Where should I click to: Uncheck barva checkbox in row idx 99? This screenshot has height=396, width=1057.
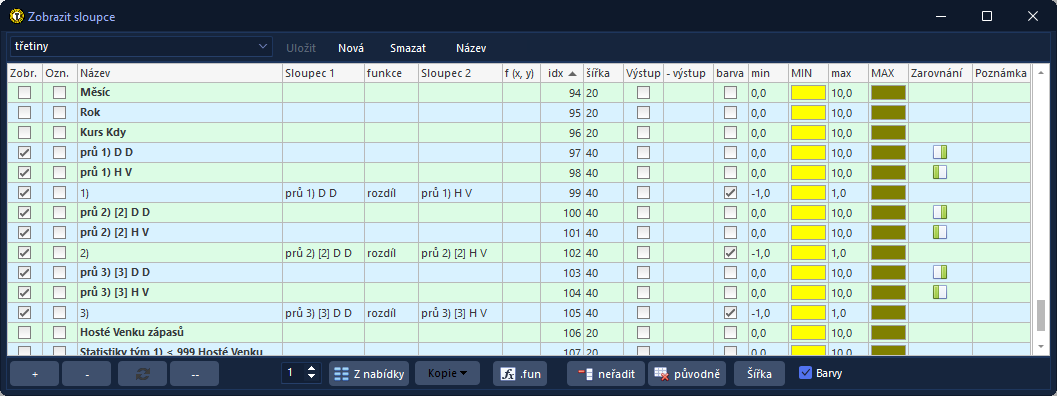[x=730, y=193]
